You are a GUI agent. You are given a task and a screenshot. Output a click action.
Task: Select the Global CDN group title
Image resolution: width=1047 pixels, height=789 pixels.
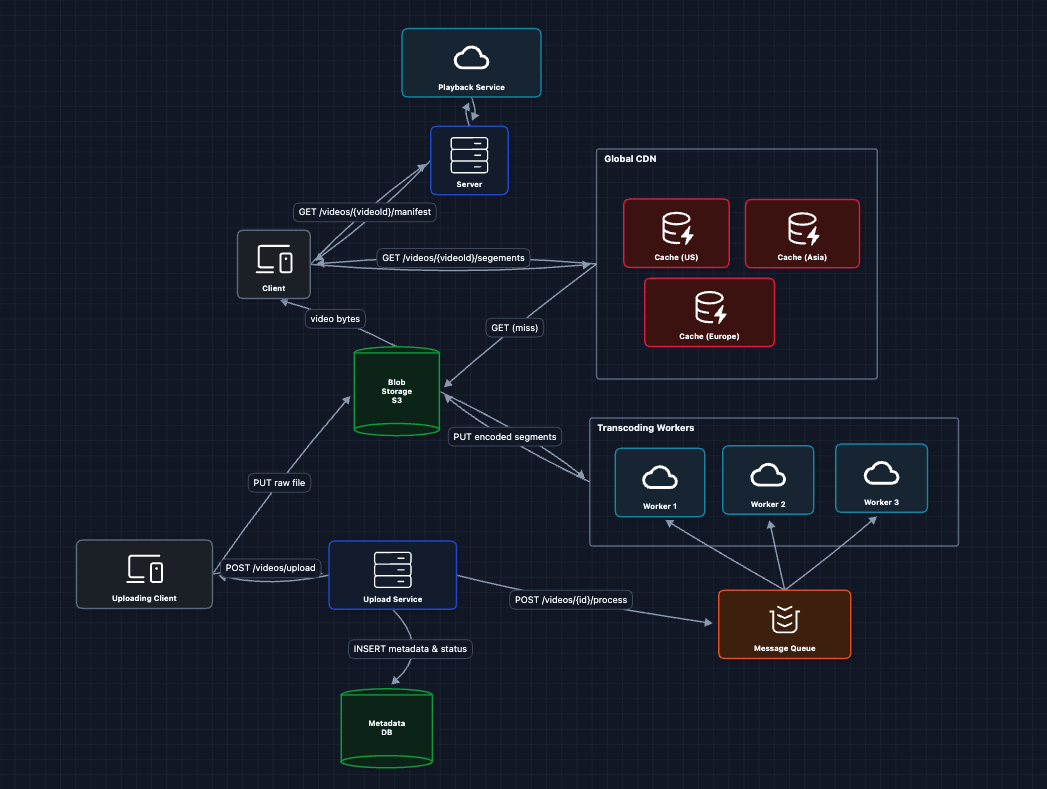(x=630, y=159)
